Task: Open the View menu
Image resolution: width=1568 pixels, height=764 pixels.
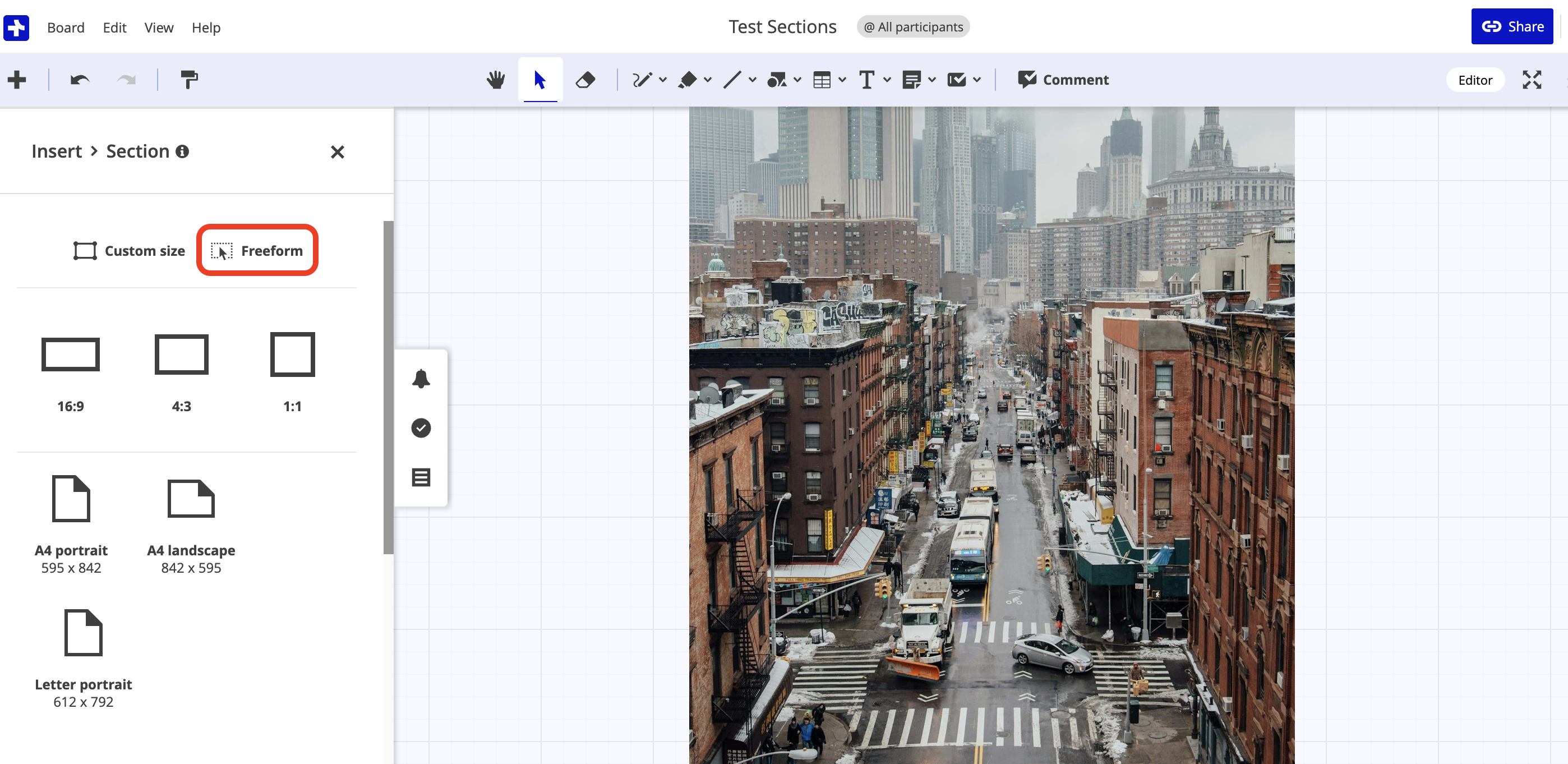Action: (x=159, y=27)
